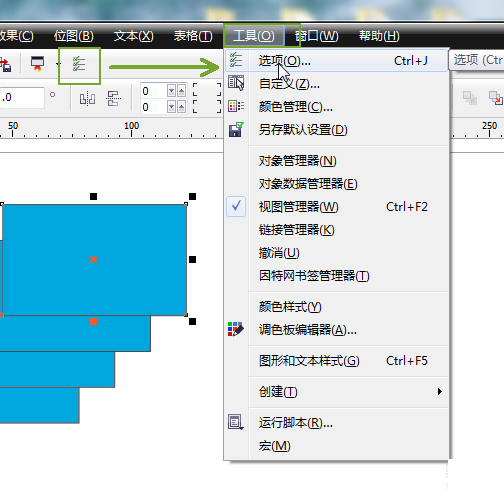This screenshot has width=504, height=504.
Task: Click the red-arrow order icon at far right
Action: [x=496, y=98]
